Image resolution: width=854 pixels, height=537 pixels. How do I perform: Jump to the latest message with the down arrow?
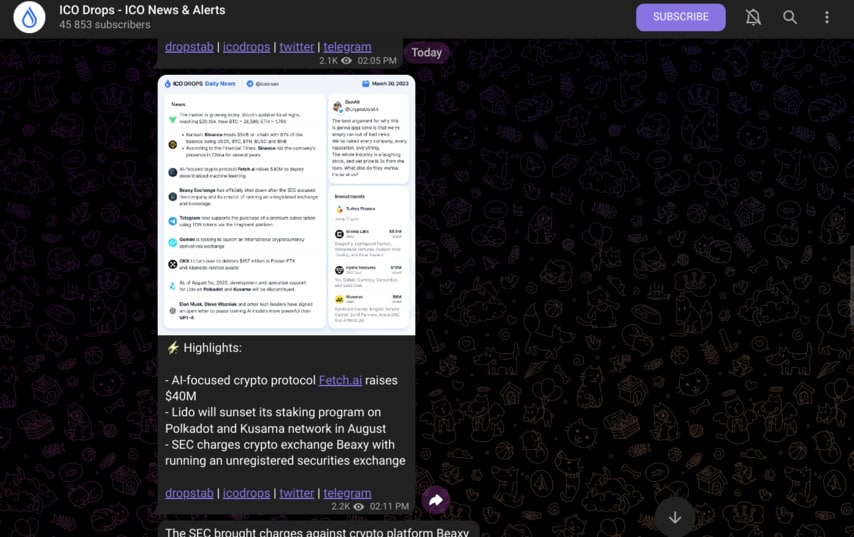click(675, 517)
